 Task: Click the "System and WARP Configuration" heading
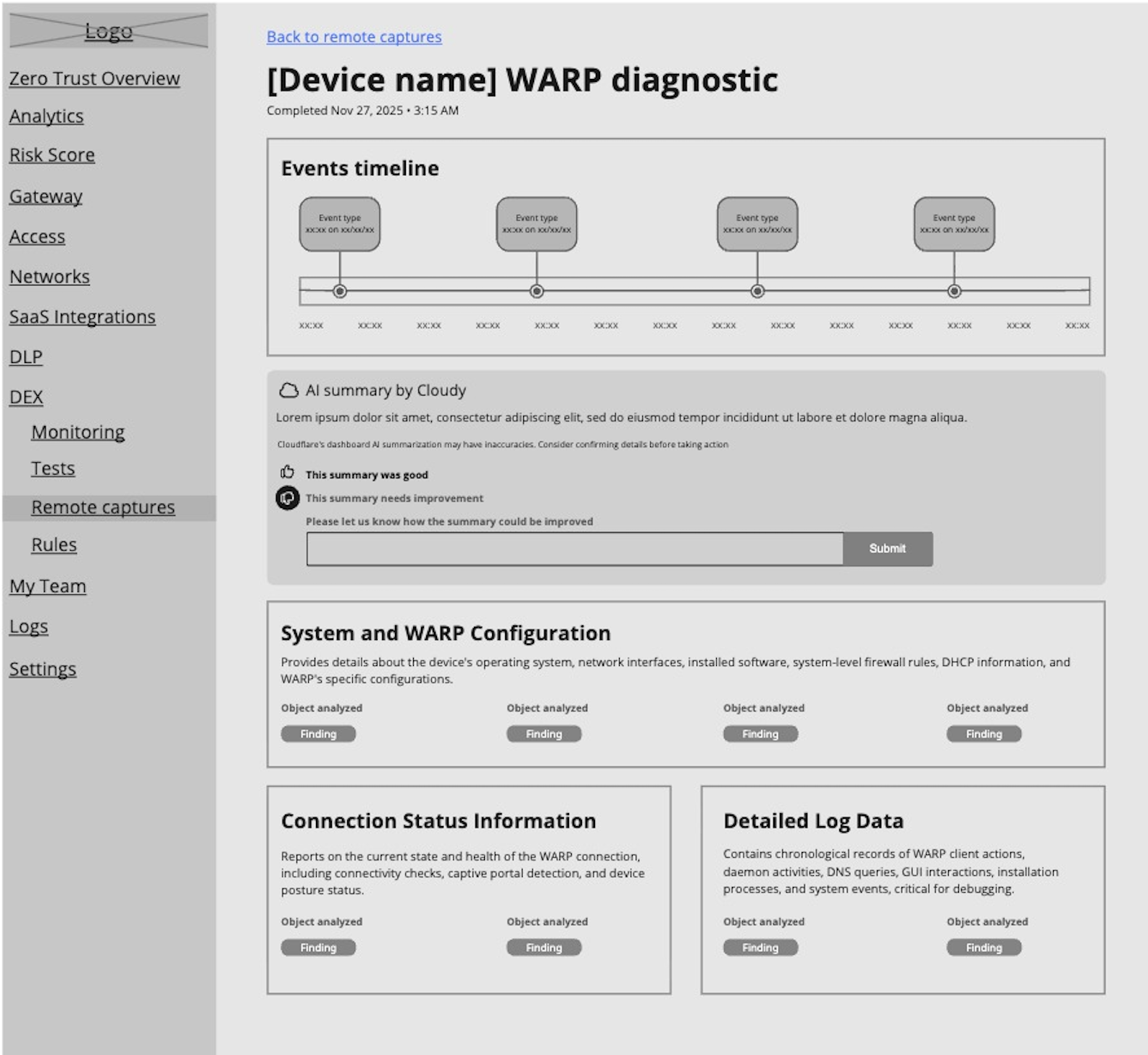coord(446,633)
